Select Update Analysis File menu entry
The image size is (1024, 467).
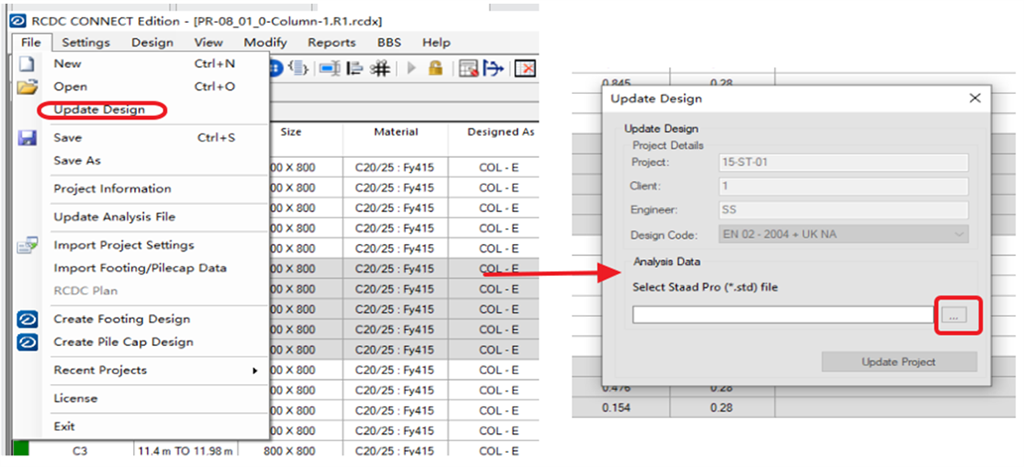tap(114, 217)
